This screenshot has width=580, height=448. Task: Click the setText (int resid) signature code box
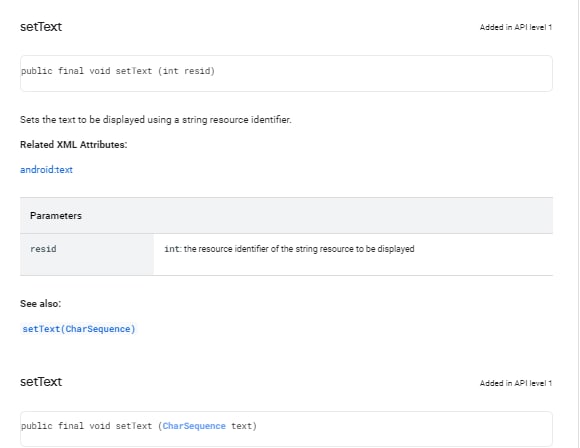click(286, 73)
